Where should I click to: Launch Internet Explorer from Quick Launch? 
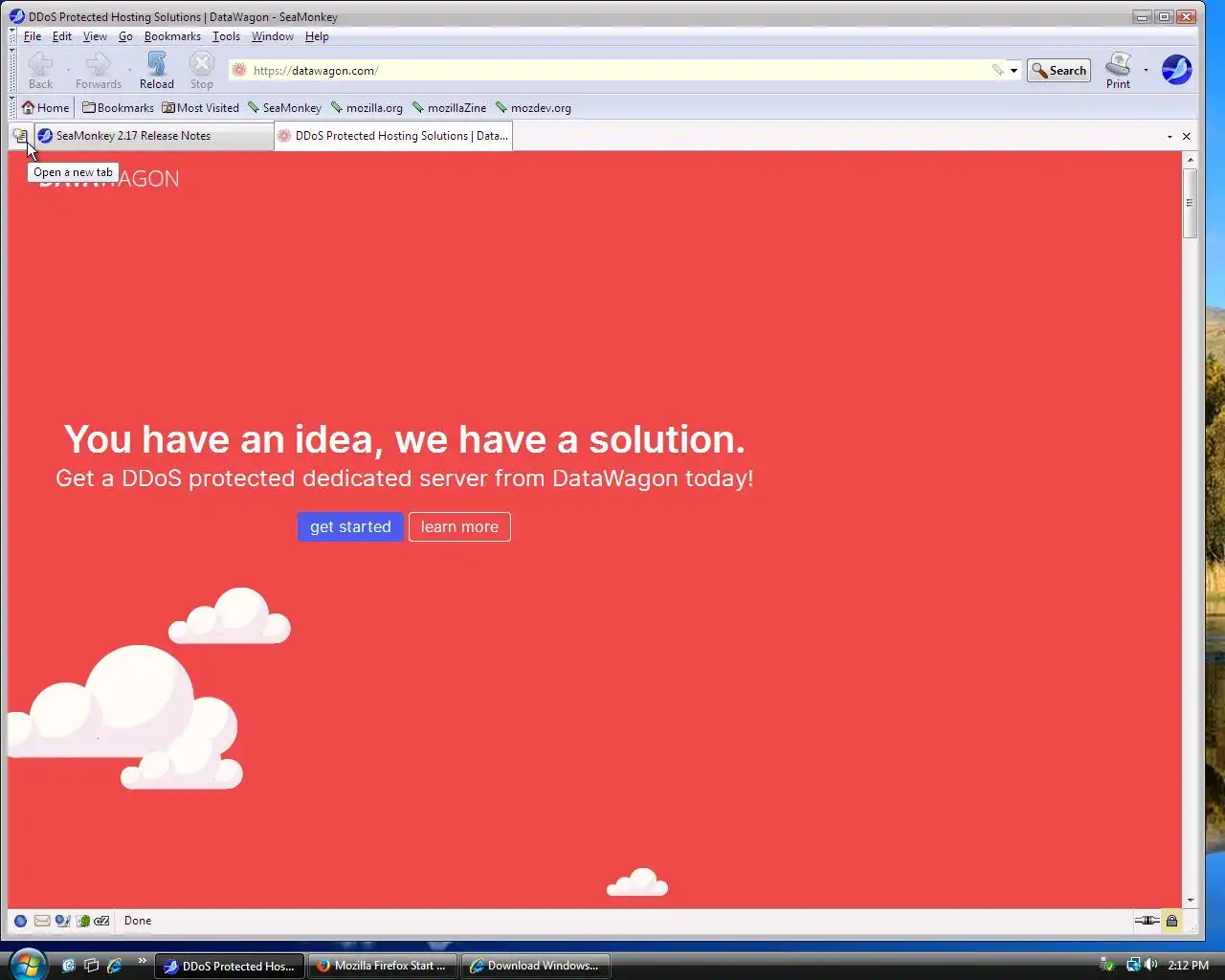pos(114,966)
